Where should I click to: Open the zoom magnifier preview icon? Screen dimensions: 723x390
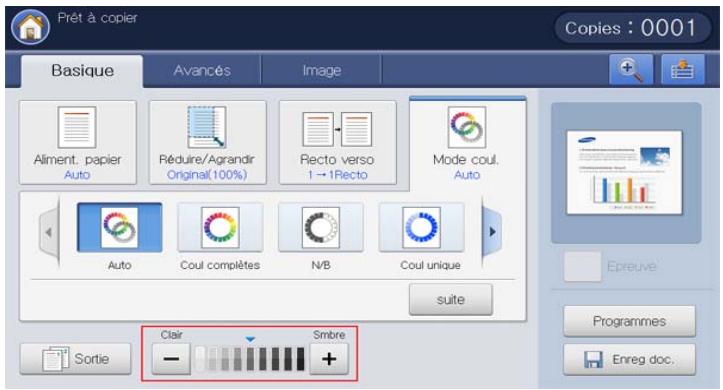[631, 70]
